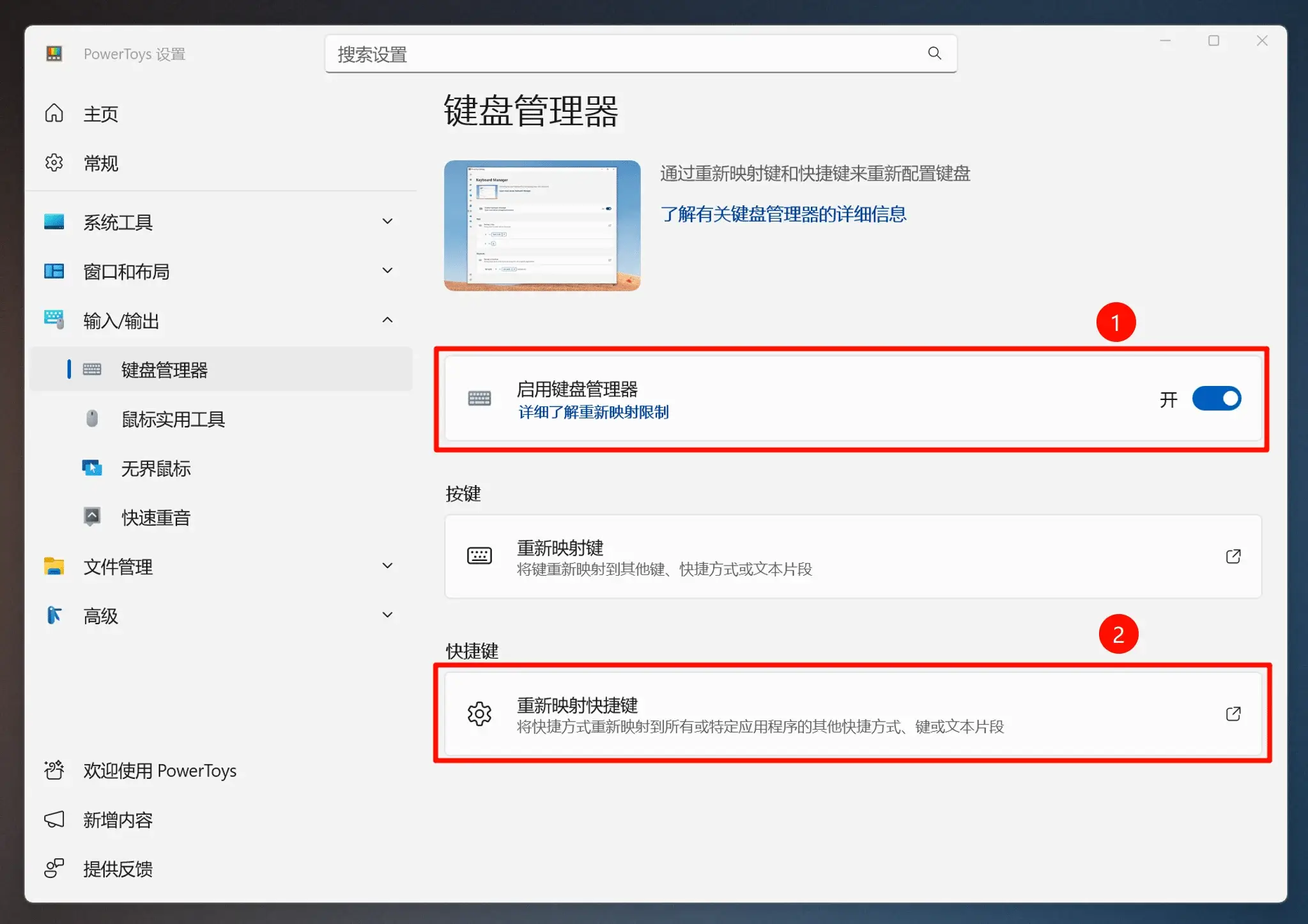Click the 通过重新映射键和快捷键来重新配置键盘 description

pyautogui.click(x=815, y=173)
